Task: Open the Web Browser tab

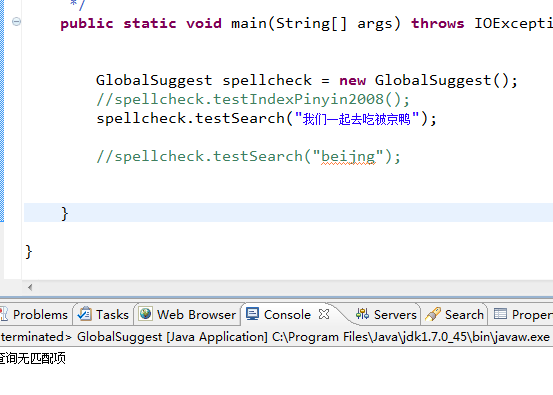Action: pyautogui.click(x=187, y=314)
